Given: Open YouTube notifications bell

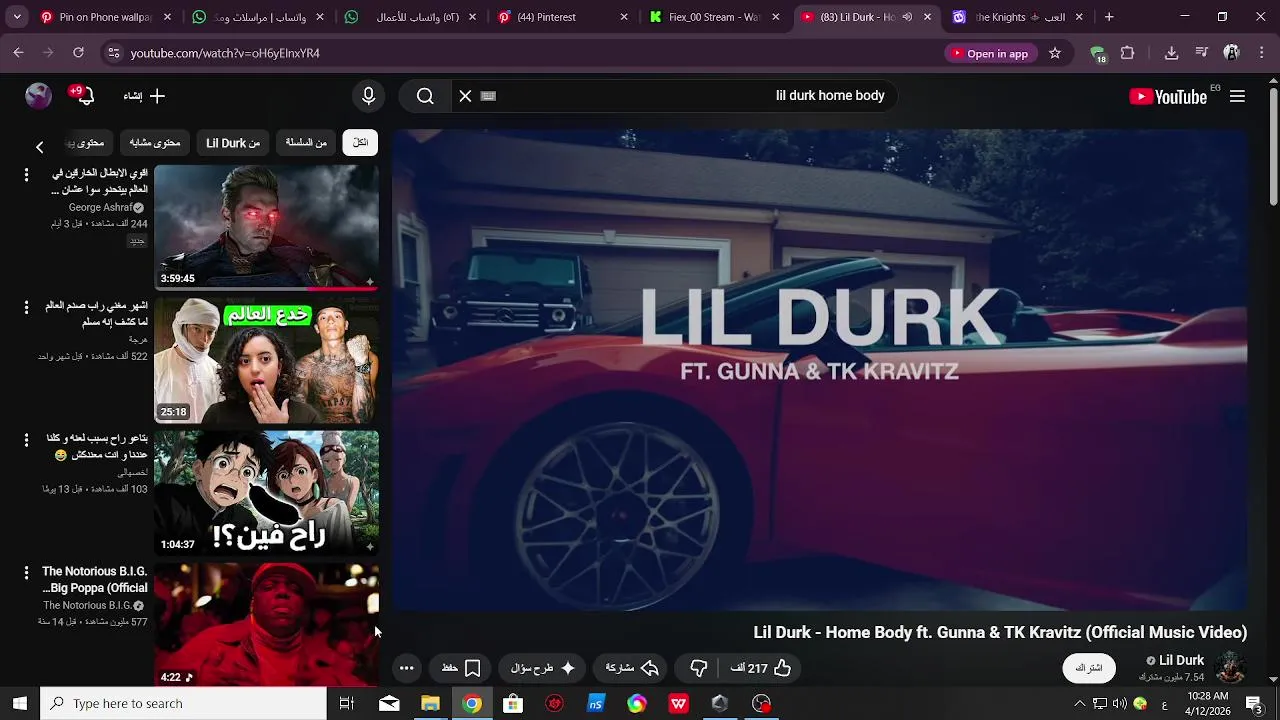Looking at the screenshot, I should [84, 96].
